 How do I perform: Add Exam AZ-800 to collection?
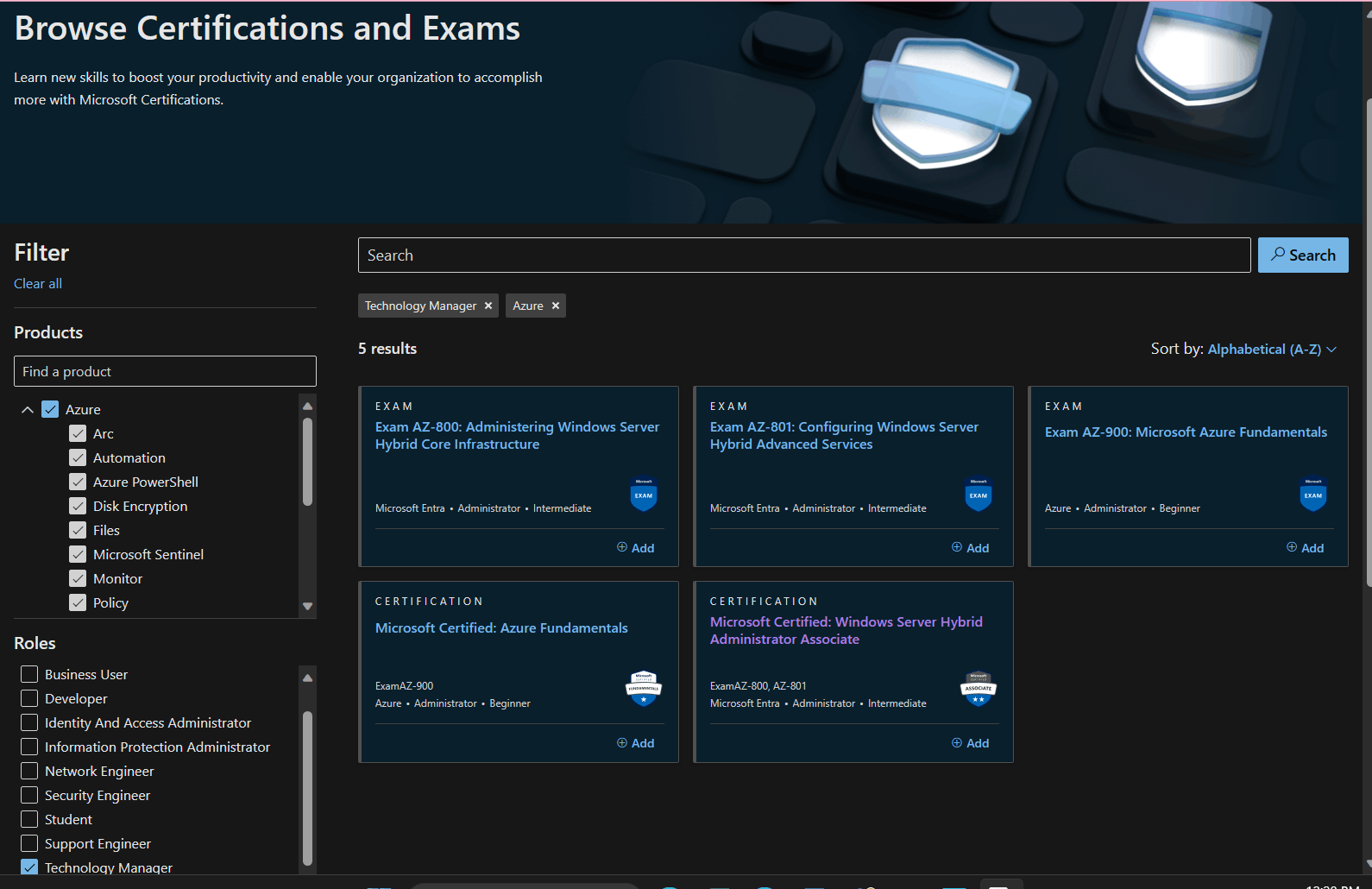636,548
